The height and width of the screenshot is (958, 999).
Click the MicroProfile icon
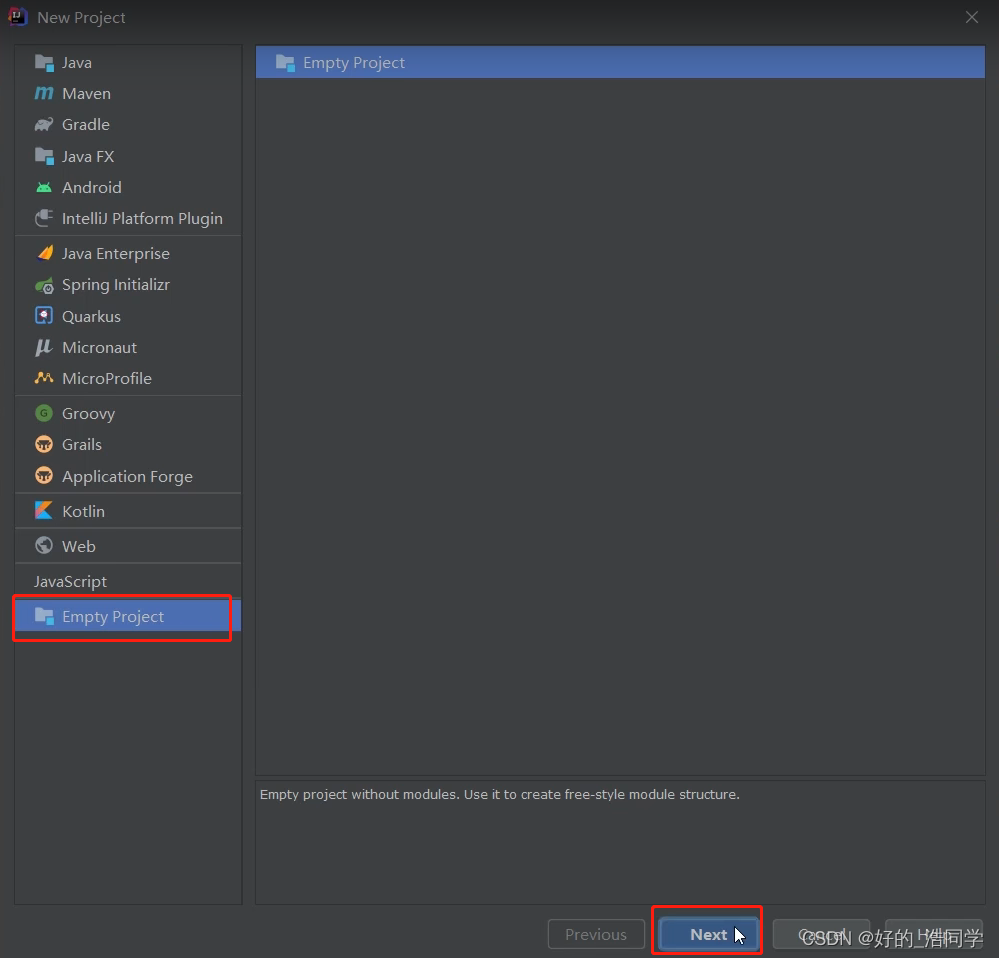(44, 378)
